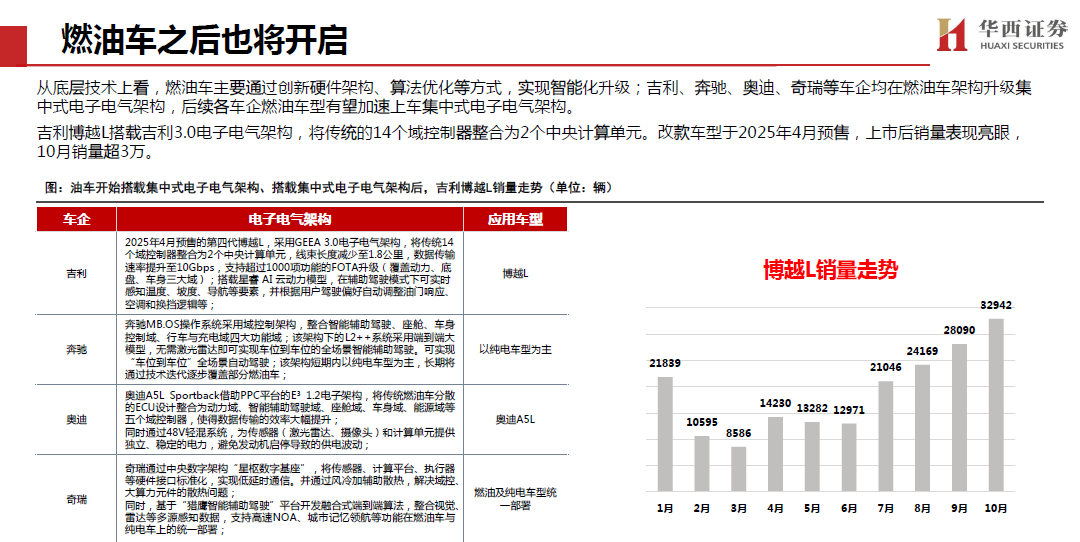This screenshot has height=542, width=1080.
Task: Click the figure caption starting with 图：油车开始搭载
Action: point(329,187)
